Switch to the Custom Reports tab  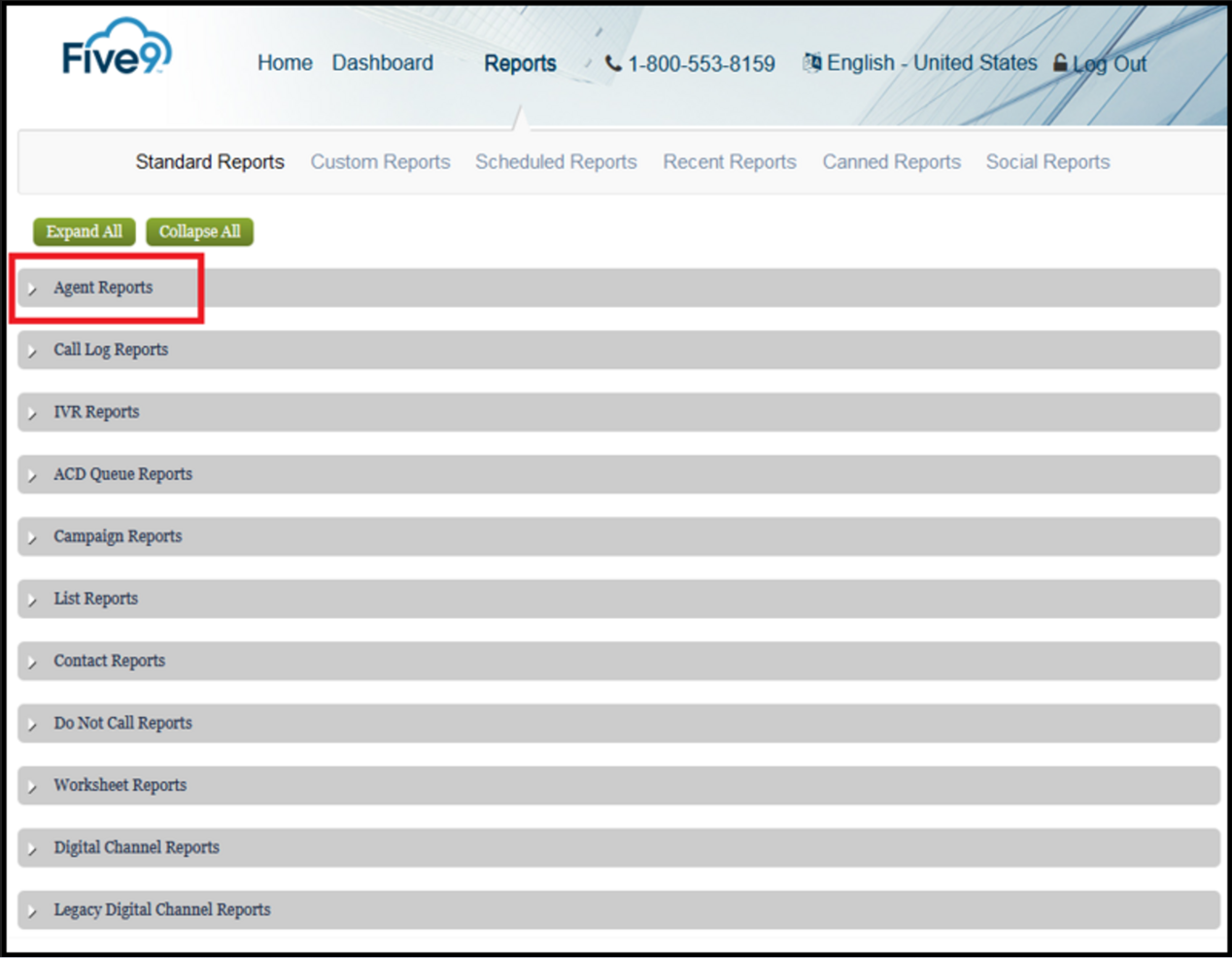380,161
